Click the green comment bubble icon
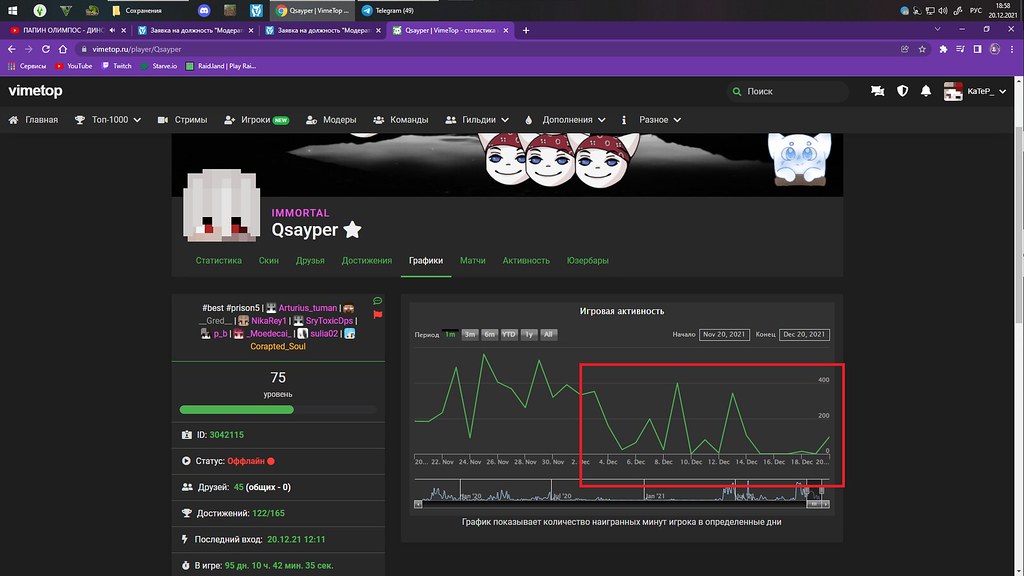This screenshot has width=1024, height=576. pos(377,301)
